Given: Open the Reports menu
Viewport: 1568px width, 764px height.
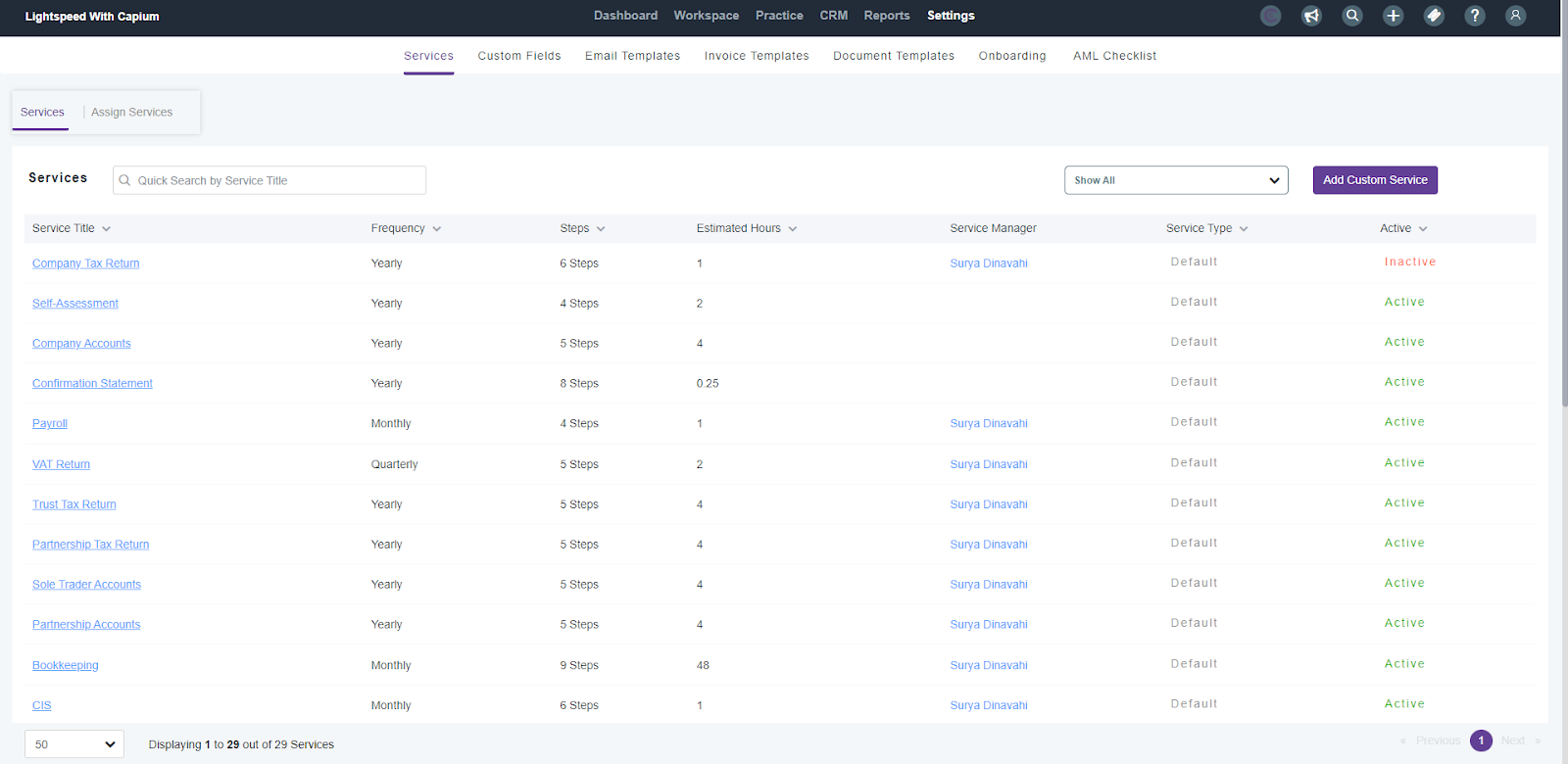Looking at the screenshot, I should tap(887, 16).
